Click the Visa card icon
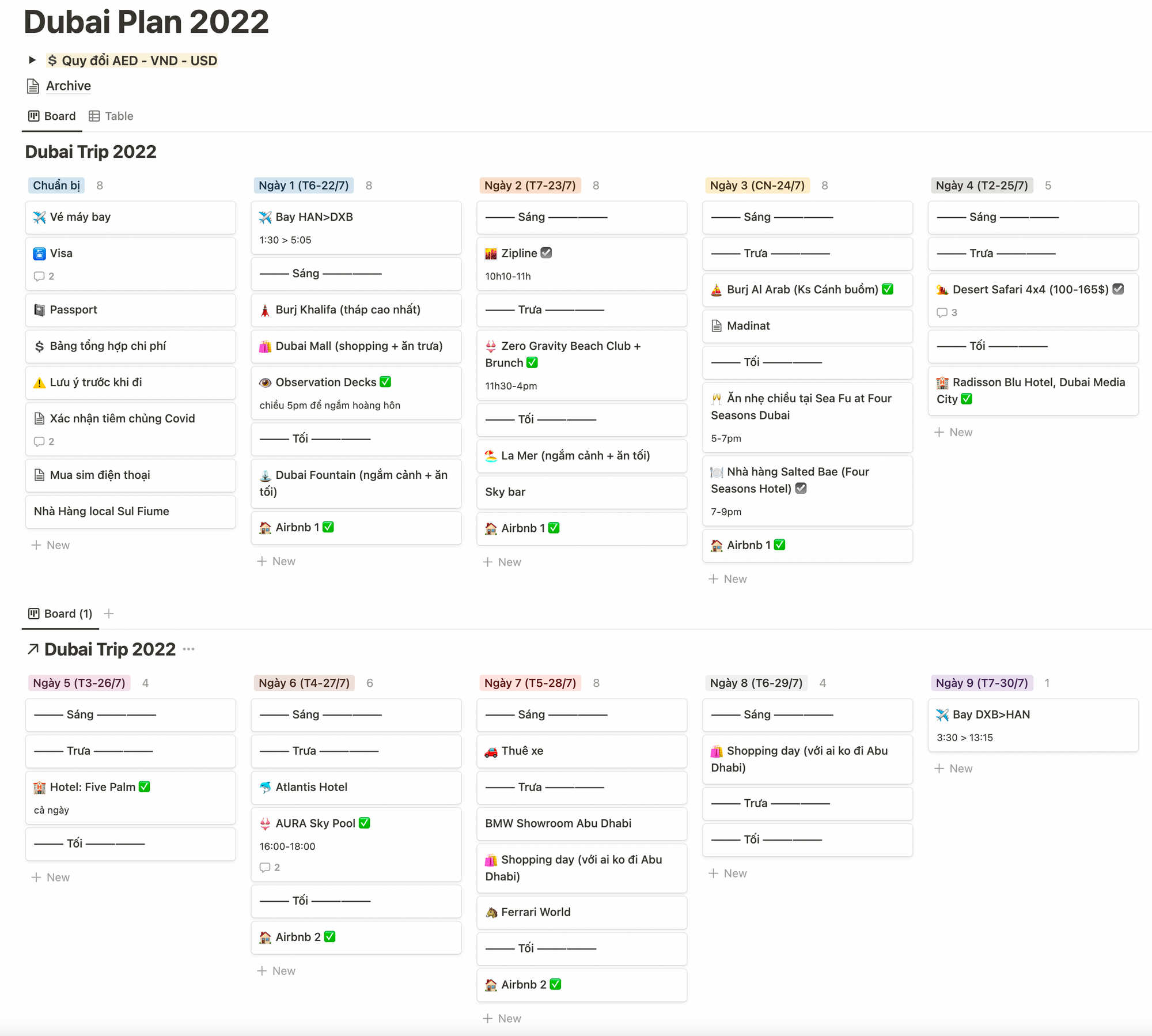The height and width of the screenshot is (1036, 1152). pyautogui.click(x=39, y=254)
